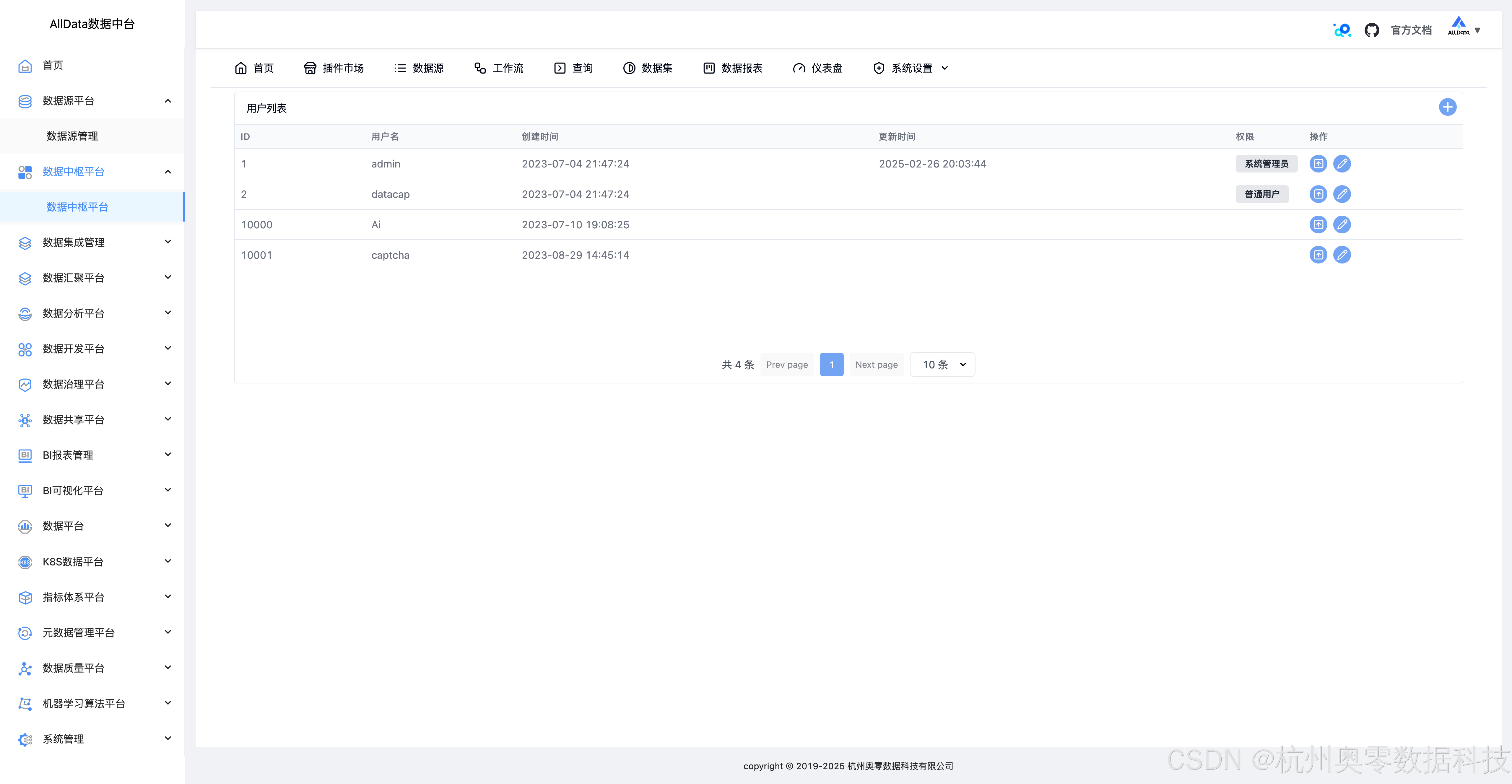This screenshot has height=784, width=1512.
Task: Open the GitHub icon in header
Action: coord(1371,30)
